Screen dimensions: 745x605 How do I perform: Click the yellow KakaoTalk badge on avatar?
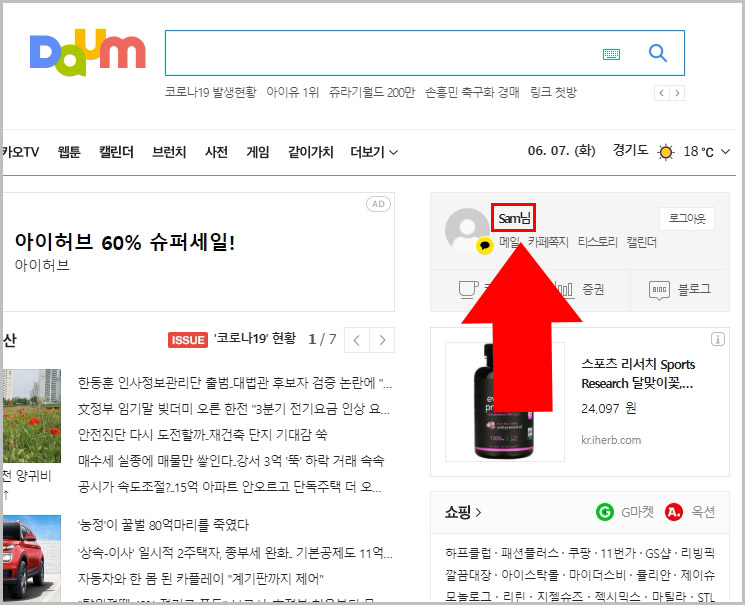click(485, 245)
